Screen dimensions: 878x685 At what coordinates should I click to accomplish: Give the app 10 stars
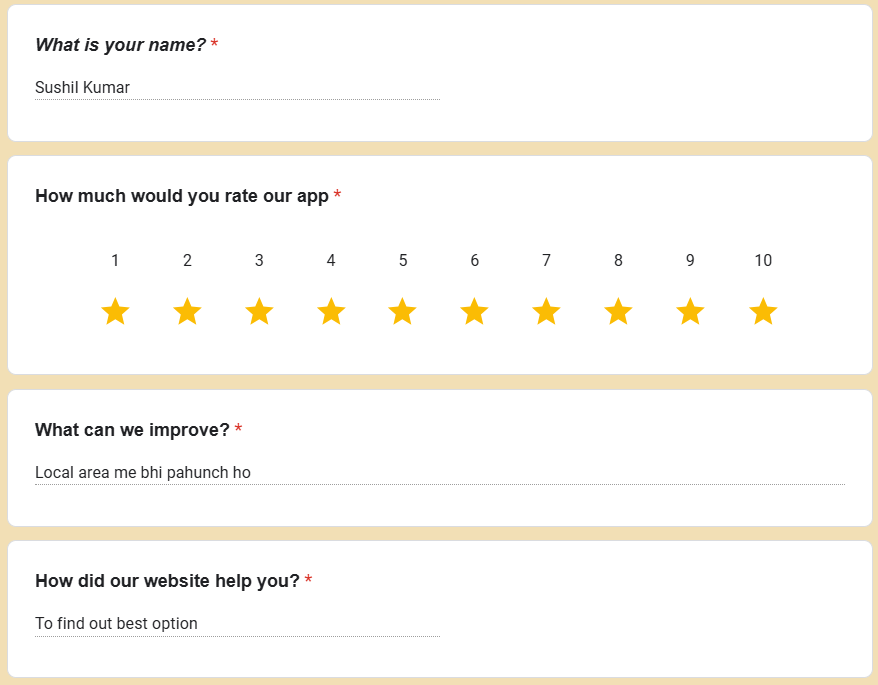click(x=763, y=312)
